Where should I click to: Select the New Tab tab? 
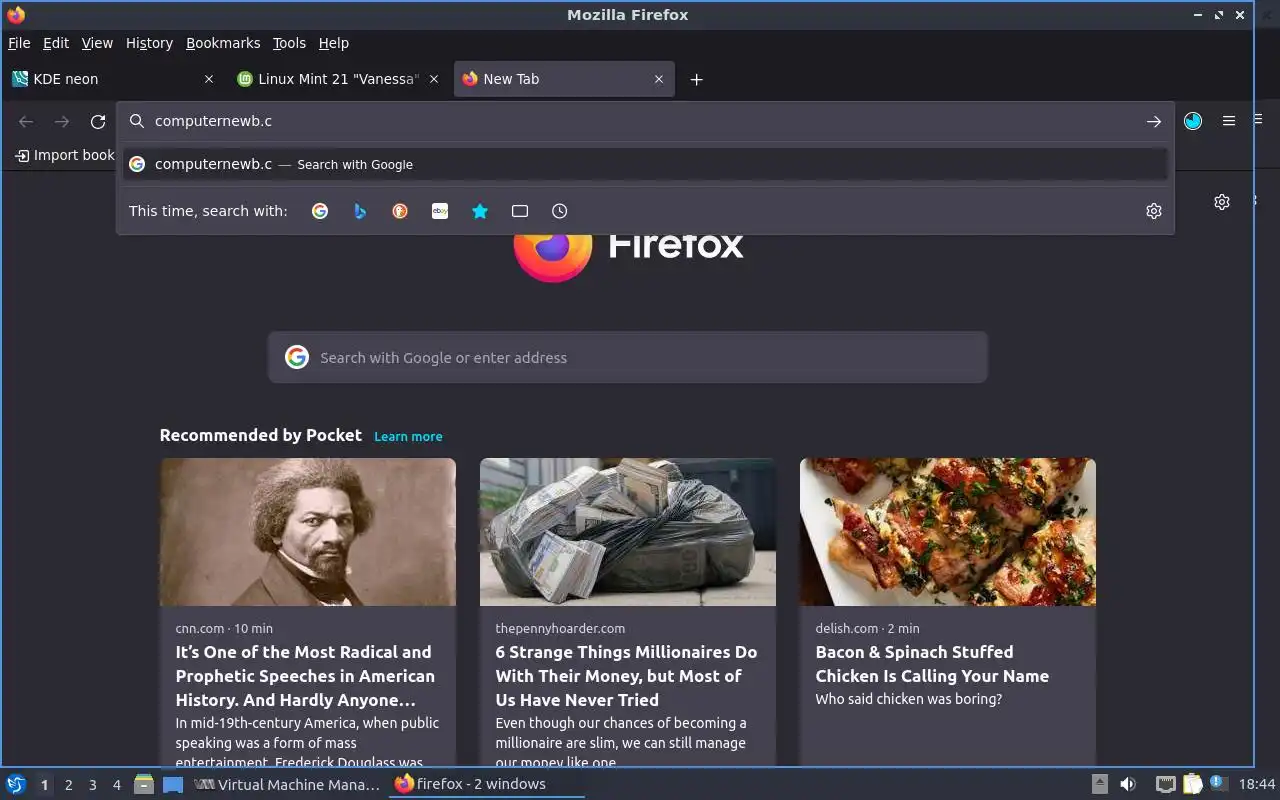click(x=565, y=79)
